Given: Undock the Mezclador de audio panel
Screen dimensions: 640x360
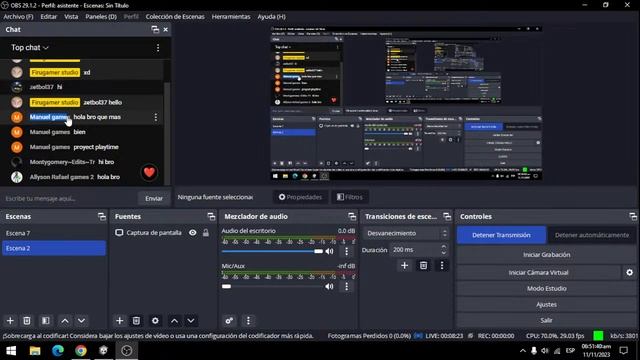Looking at the screenshot, I should tap(352, 217).
